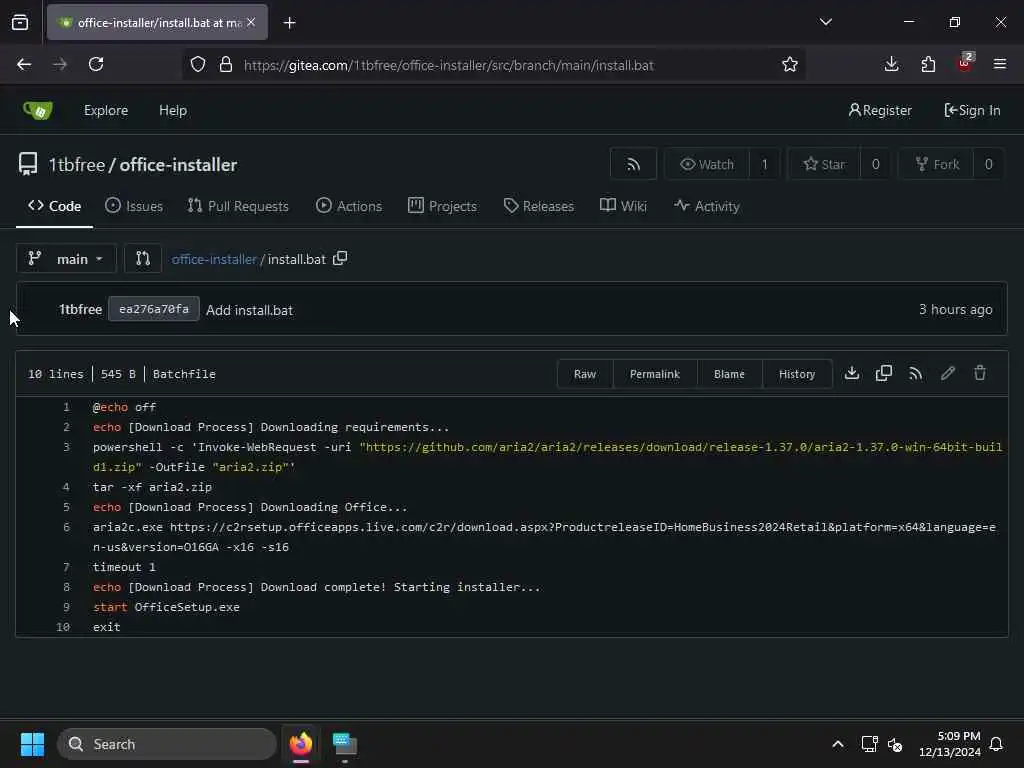
Task: Download the install.bat file
Action: 852,374
